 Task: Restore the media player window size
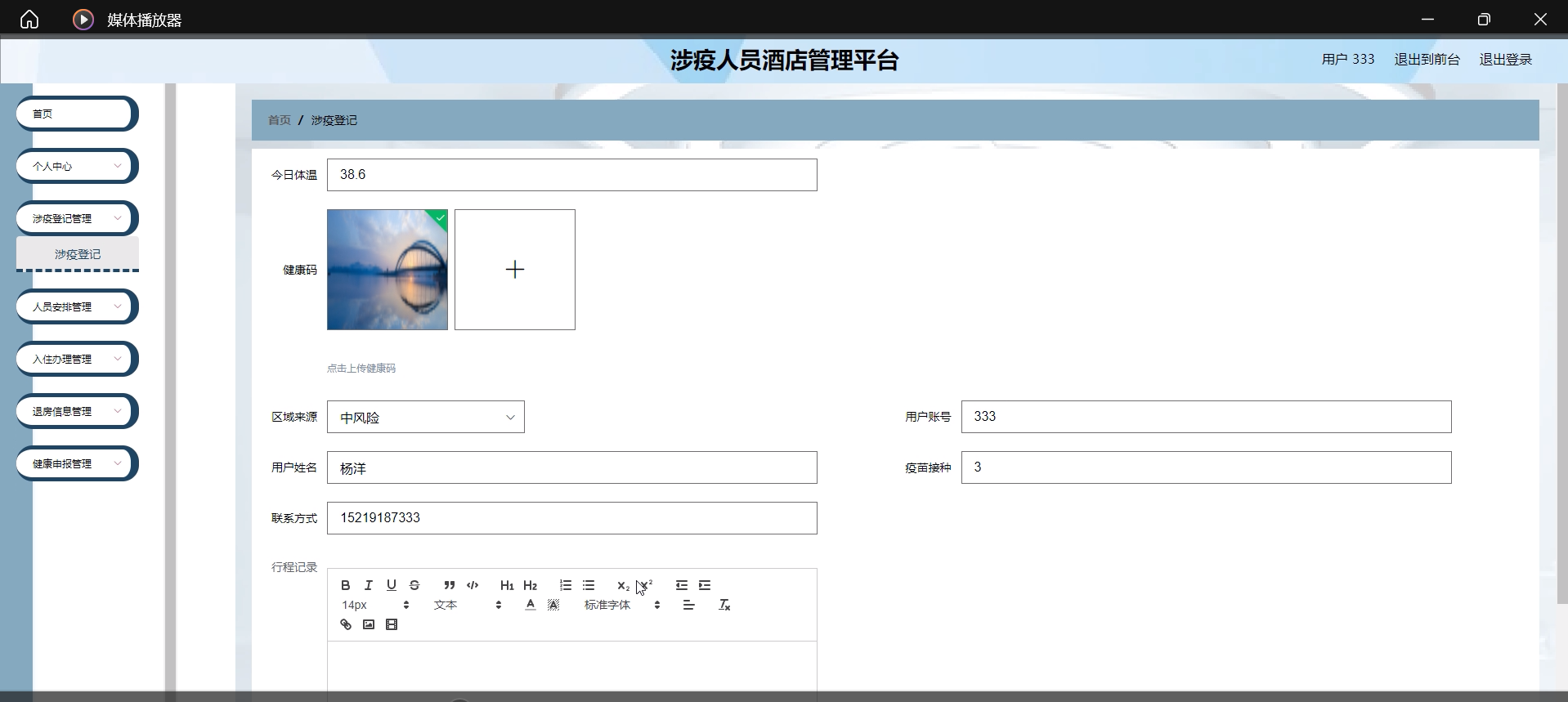[1484, 20]
